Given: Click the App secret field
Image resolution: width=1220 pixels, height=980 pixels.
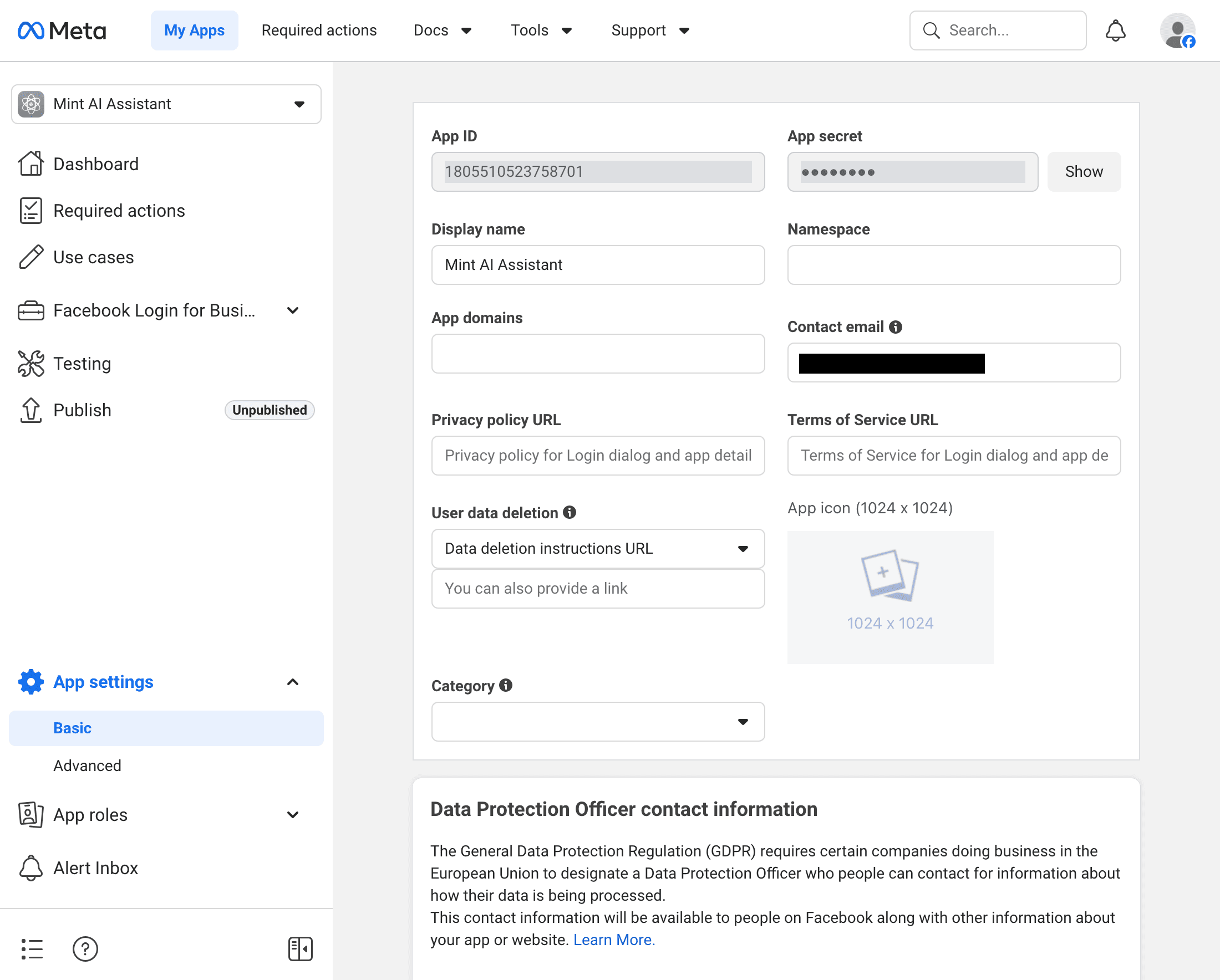Looking at the screenshot, I should [912, 172].
